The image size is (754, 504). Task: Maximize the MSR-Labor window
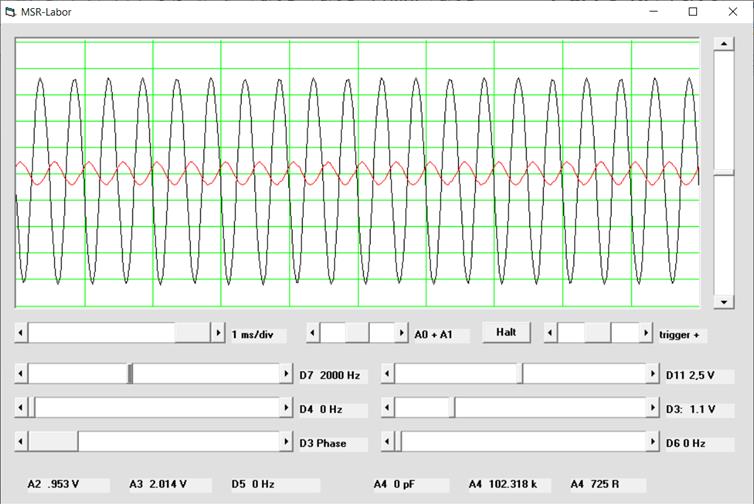point(692,11)
